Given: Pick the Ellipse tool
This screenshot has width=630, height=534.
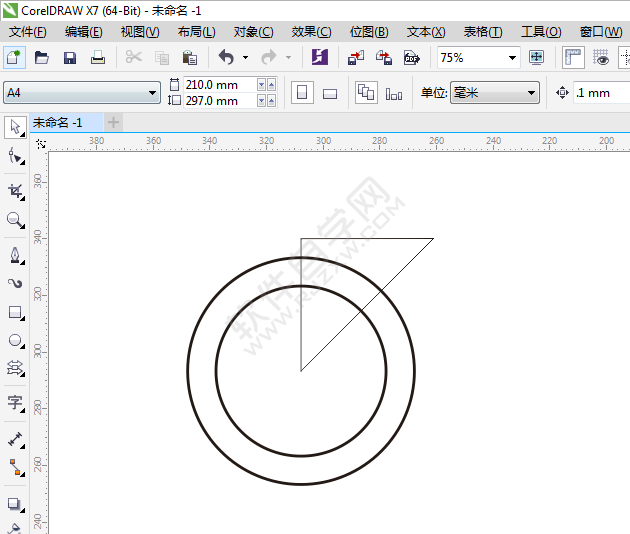Looking at the screenshot, I should tap(15, 341).
